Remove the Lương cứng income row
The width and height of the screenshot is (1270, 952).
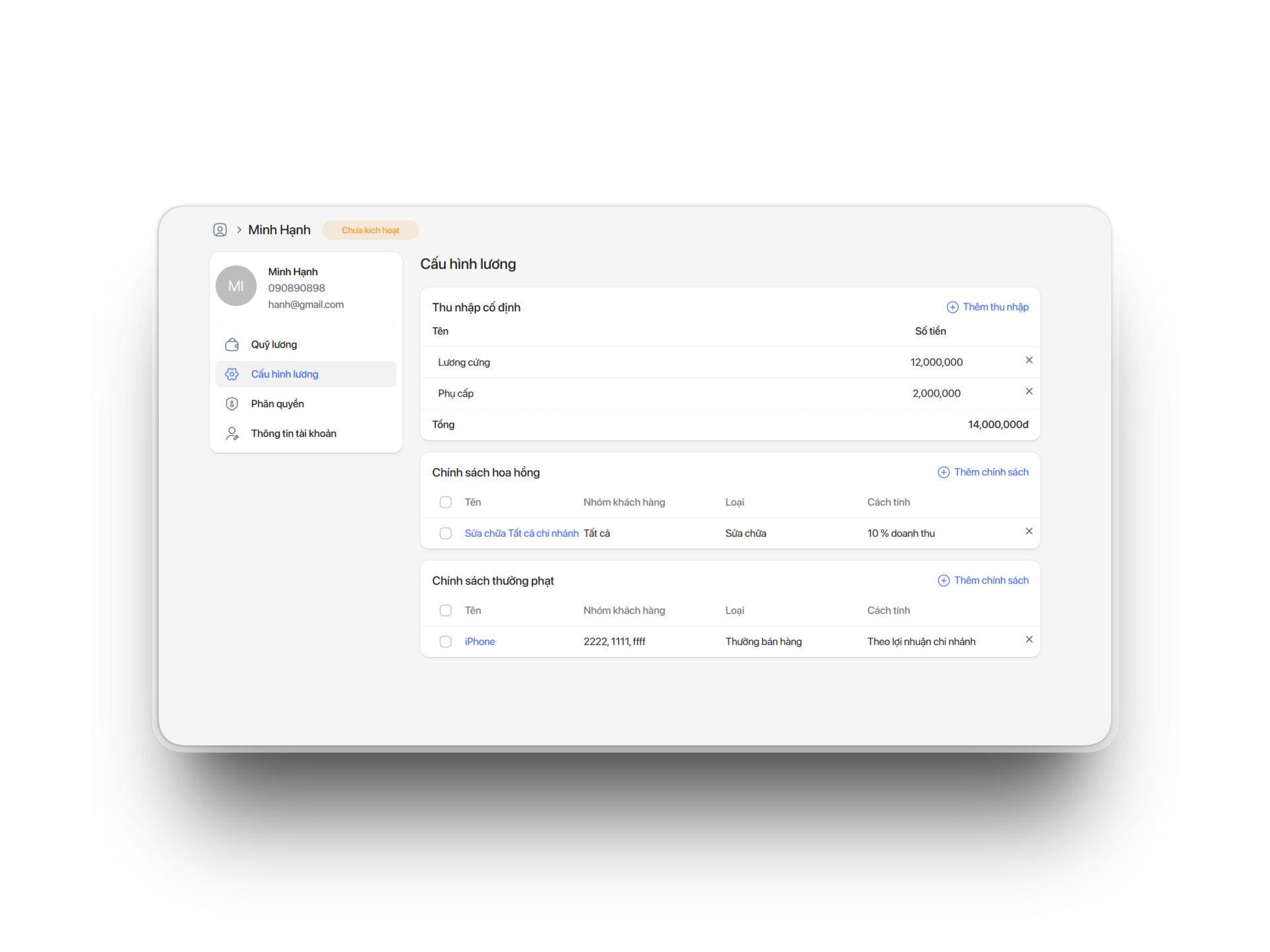(1029, 360)
